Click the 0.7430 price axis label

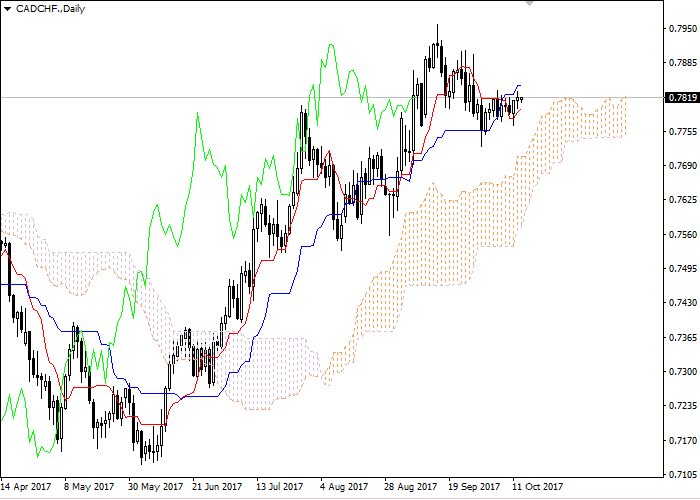[x=682, y=303]
